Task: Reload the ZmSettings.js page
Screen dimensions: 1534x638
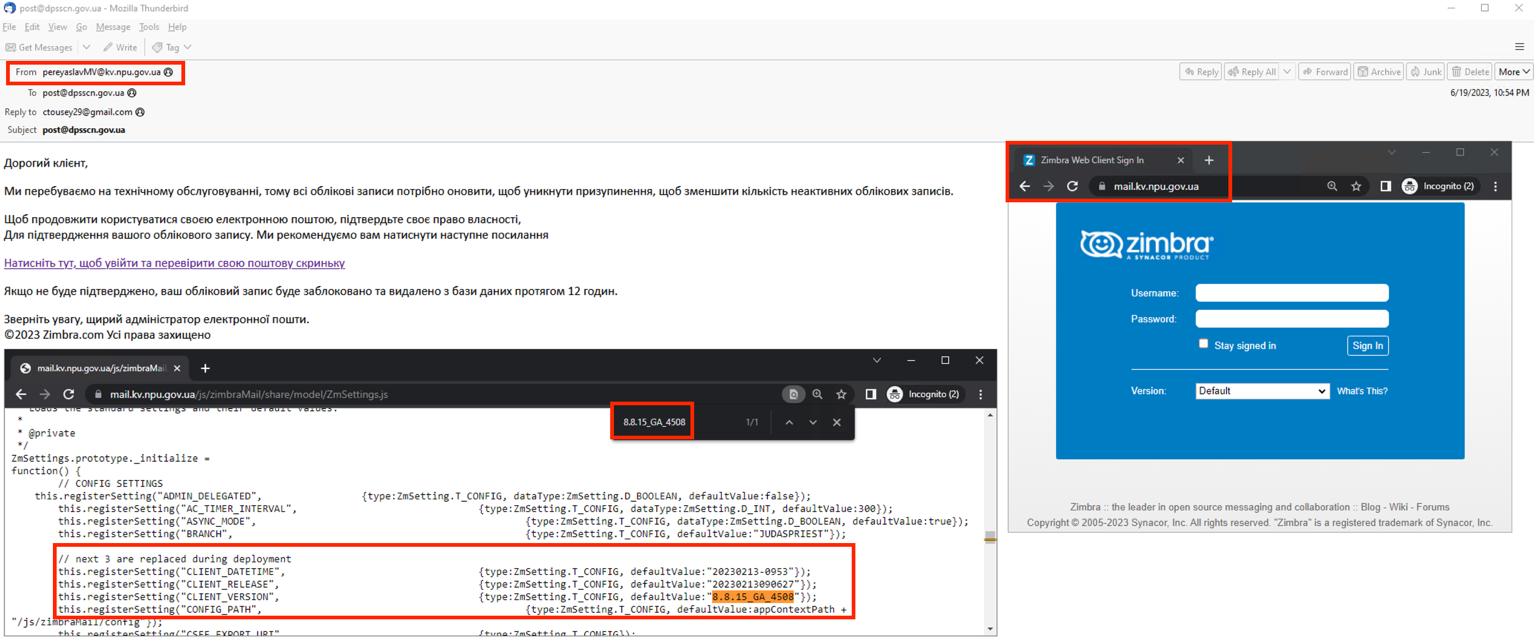Action: [68, 394]
